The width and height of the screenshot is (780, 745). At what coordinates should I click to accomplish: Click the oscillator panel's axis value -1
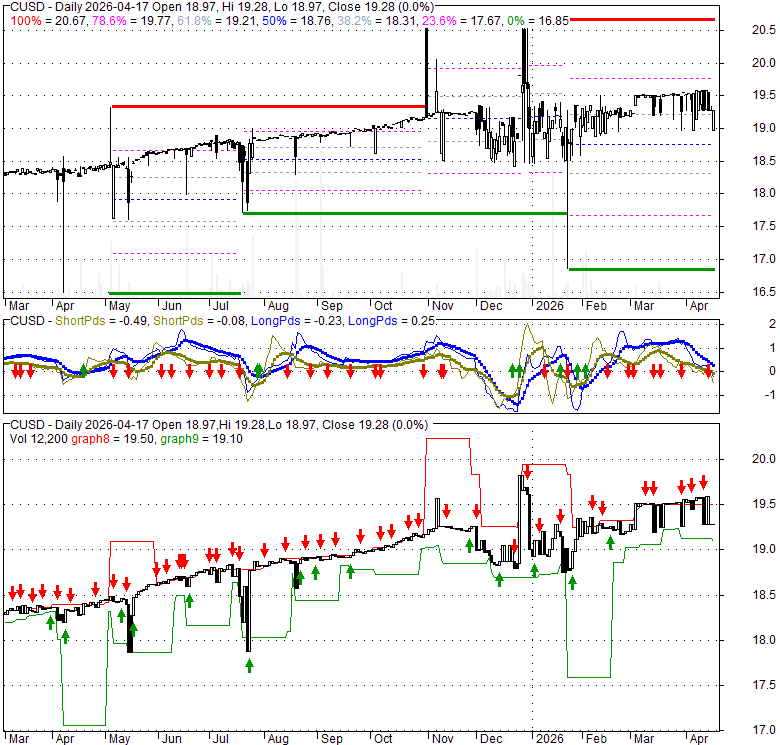(x=770, y=395)
